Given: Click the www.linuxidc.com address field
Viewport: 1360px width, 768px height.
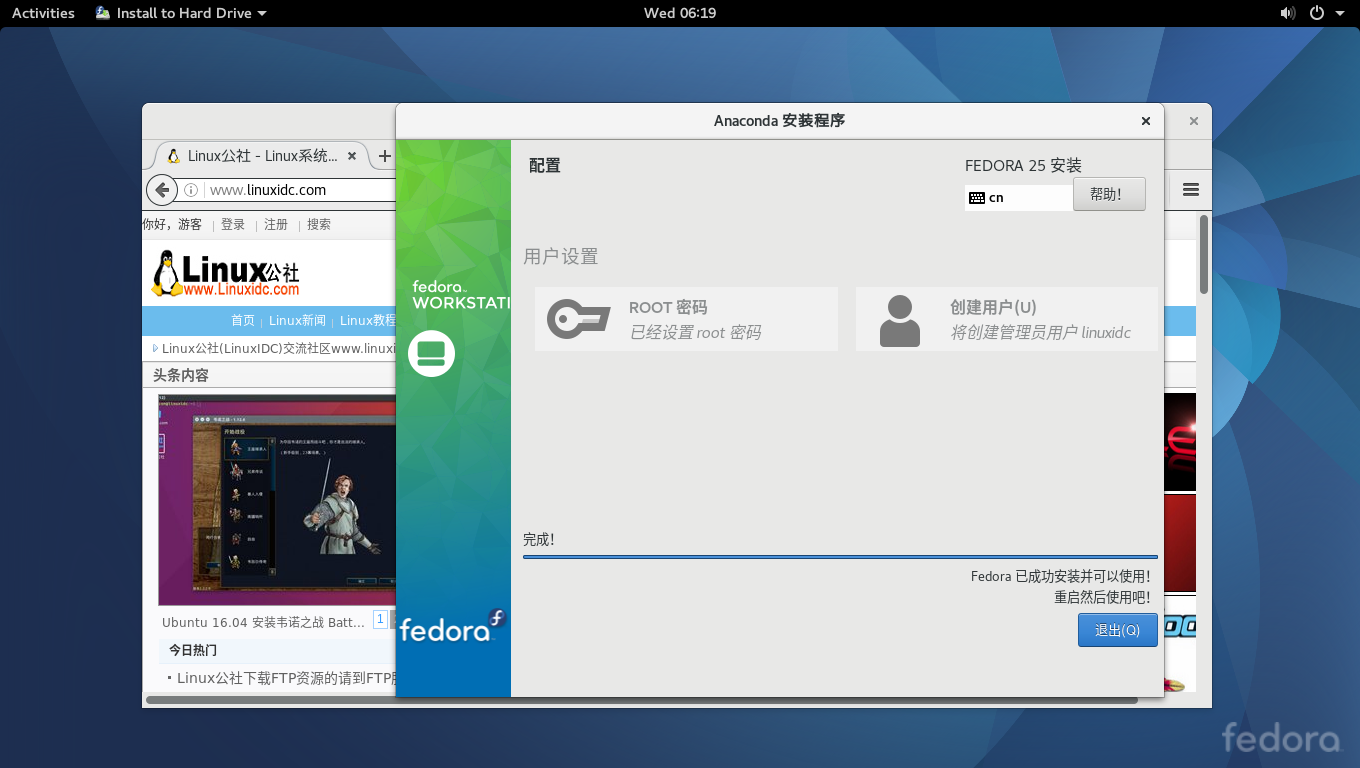Looking at the screenshot, I should (300, 190).
